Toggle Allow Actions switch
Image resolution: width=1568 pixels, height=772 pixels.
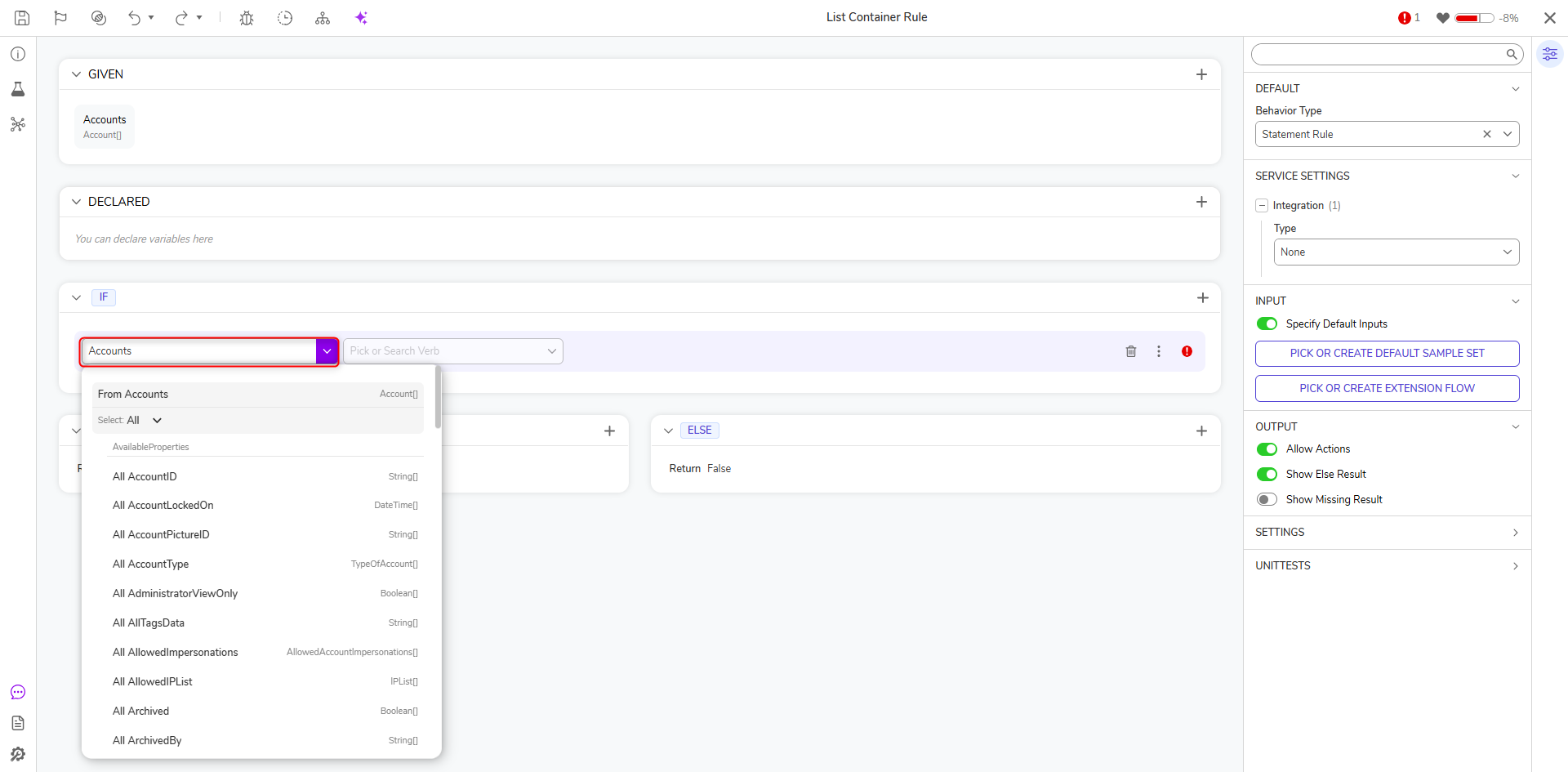point(1267,449)
